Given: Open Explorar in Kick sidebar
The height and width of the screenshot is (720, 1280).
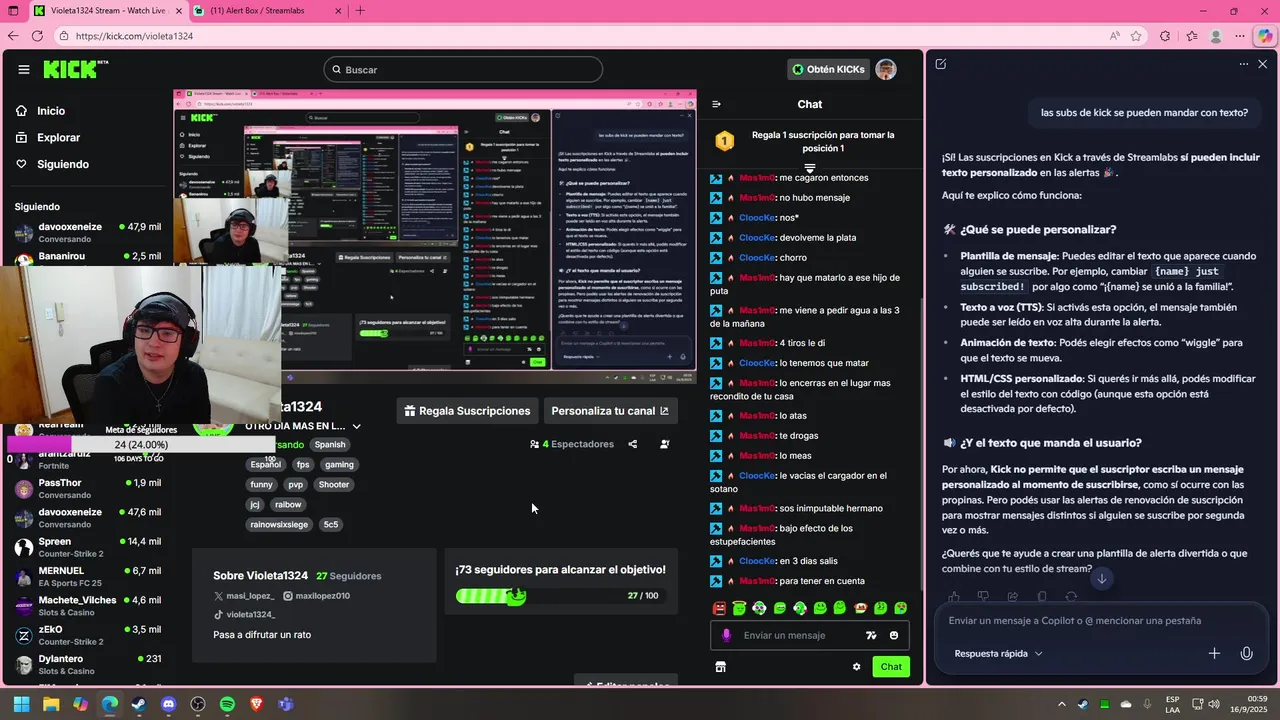Looking at the screenshot, I should coord(47,137).
